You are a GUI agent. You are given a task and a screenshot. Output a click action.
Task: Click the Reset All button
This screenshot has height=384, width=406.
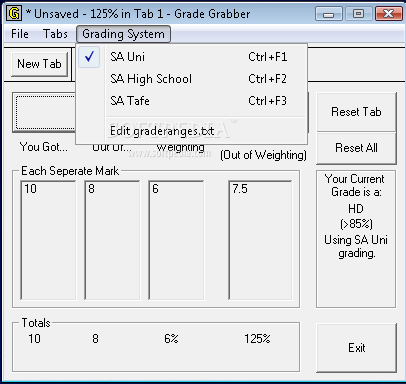tap(356, 148)
